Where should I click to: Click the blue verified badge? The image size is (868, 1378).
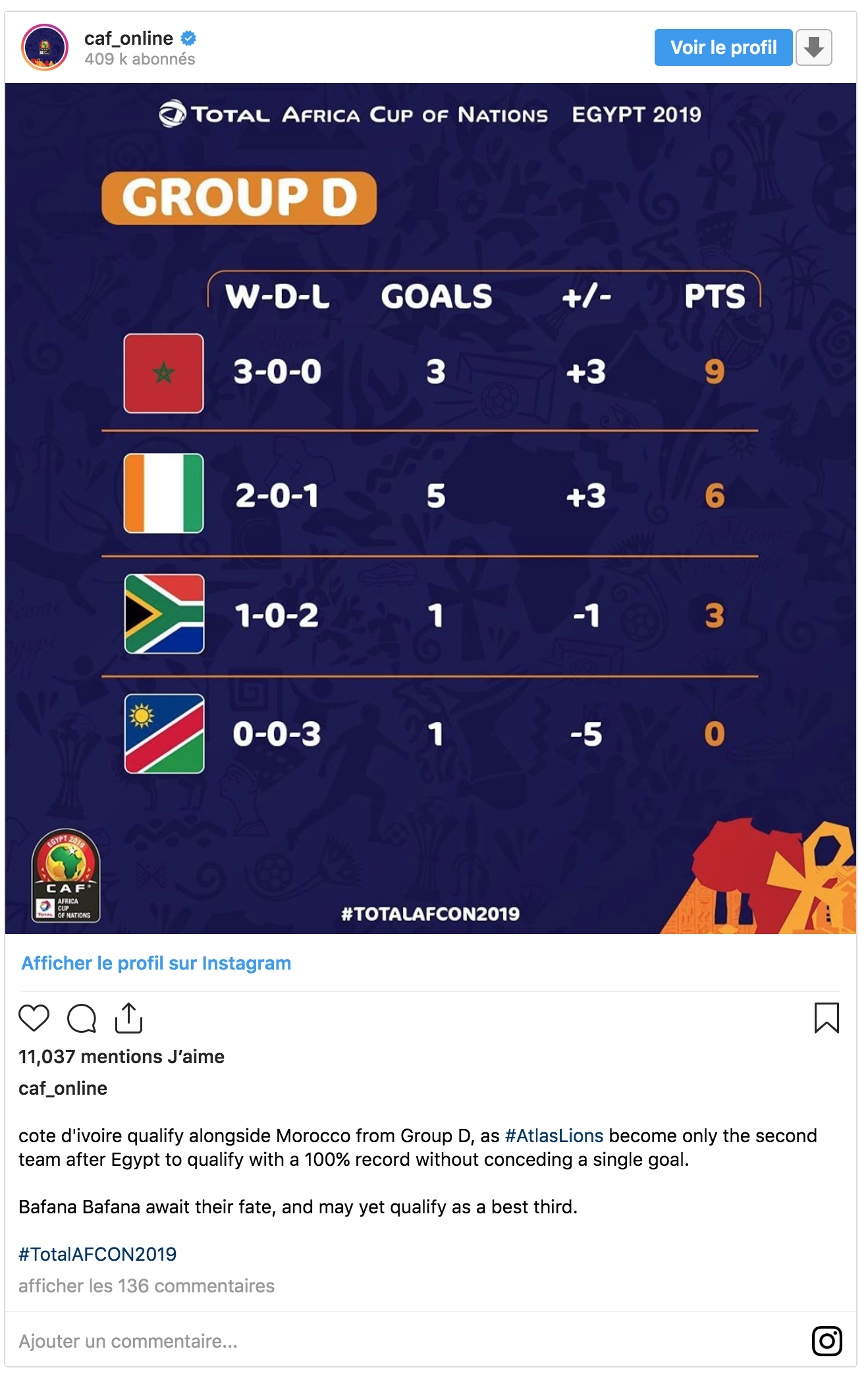(x=189, y=38)
